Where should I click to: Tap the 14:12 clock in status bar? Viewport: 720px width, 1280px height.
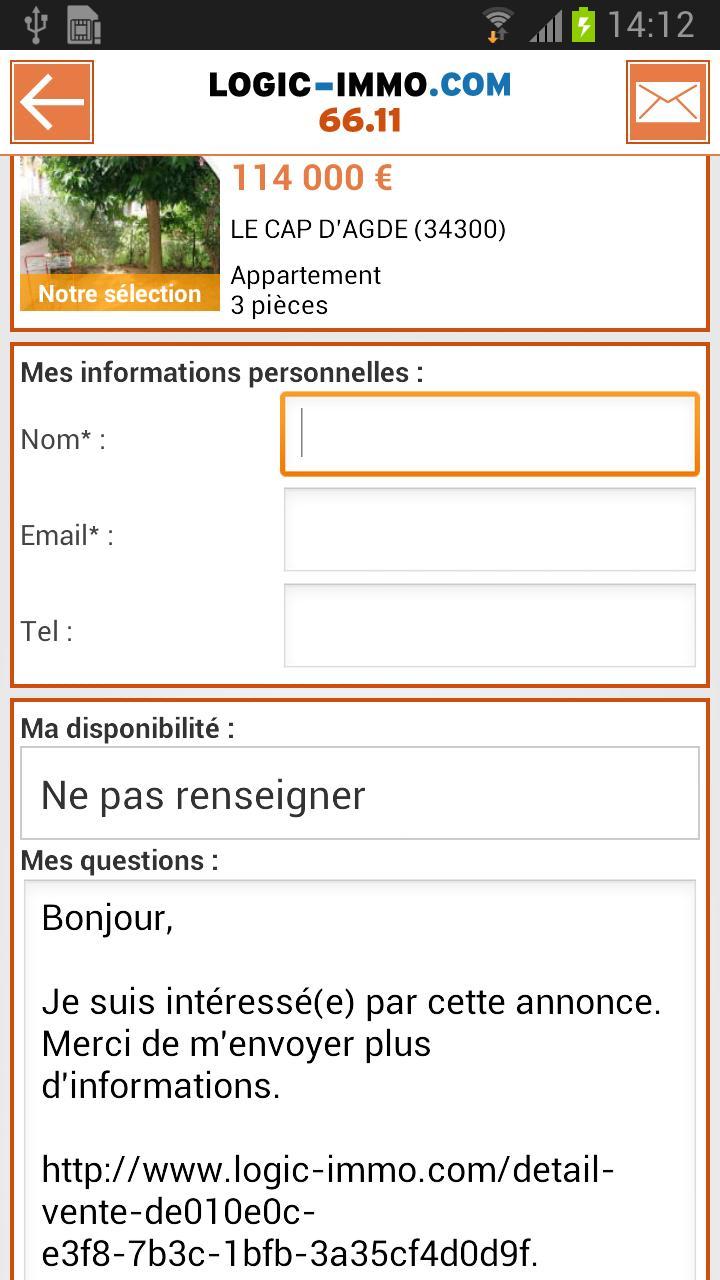pos(651,24)
